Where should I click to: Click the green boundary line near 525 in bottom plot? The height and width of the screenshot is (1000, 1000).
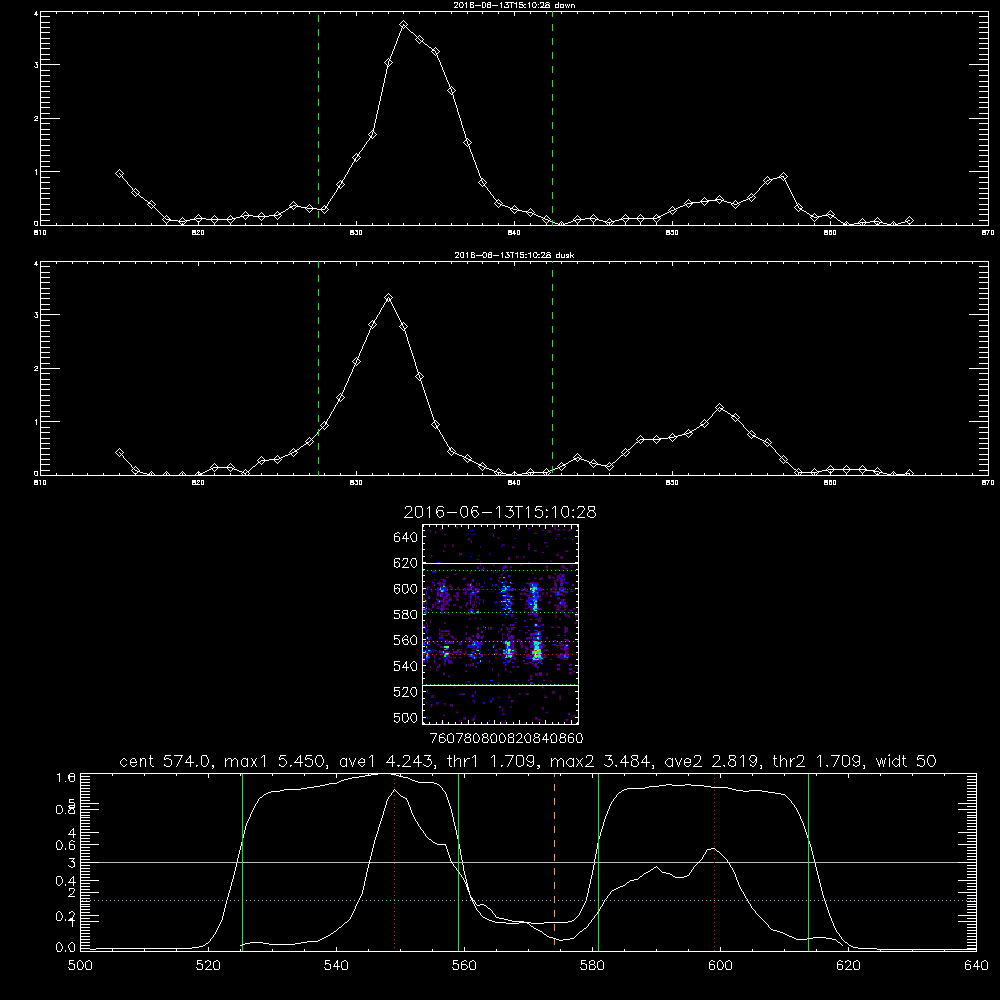point(242,861)
